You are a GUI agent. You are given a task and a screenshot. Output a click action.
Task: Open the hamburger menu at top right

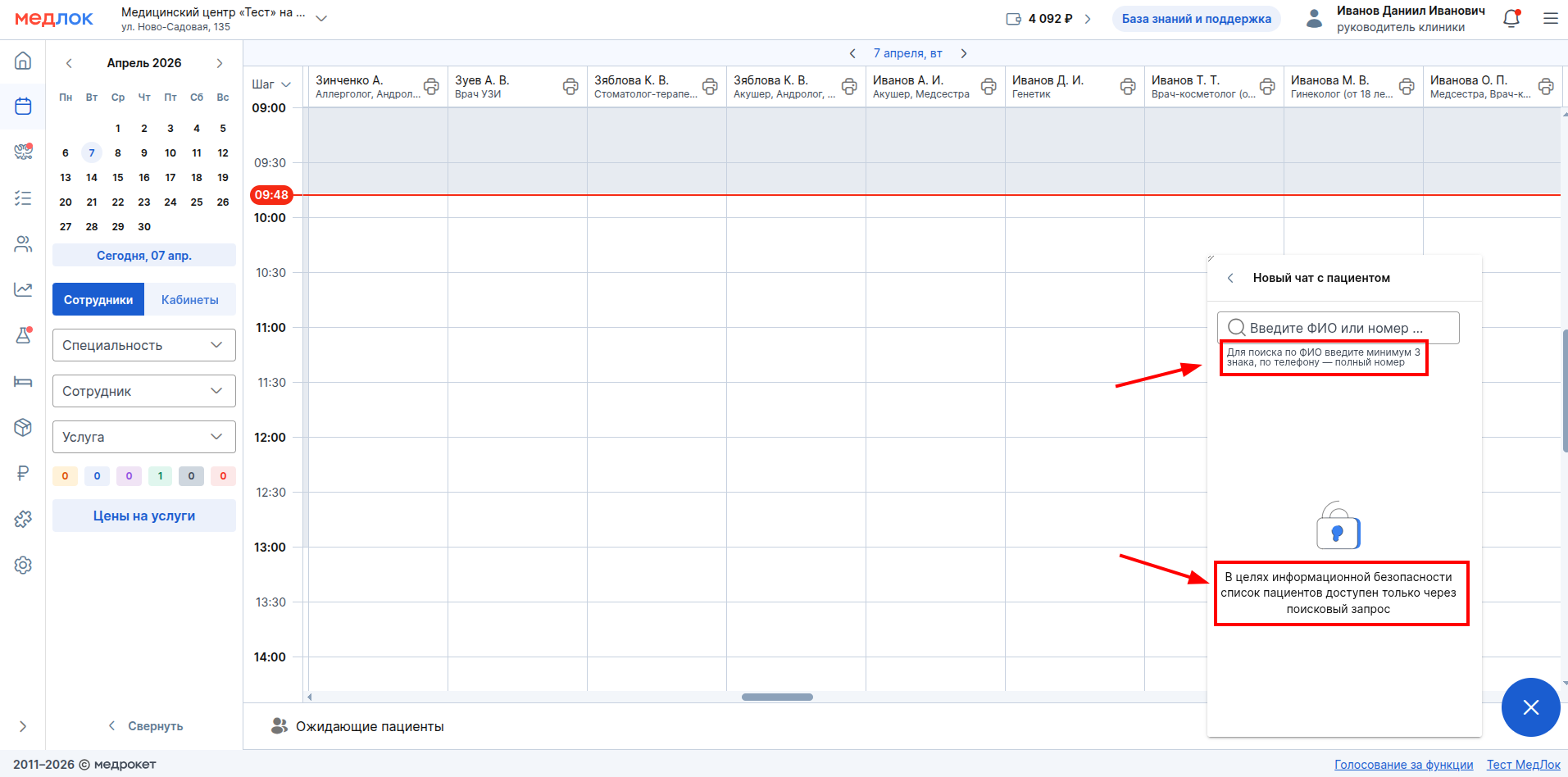click(x=1551, y=18)
